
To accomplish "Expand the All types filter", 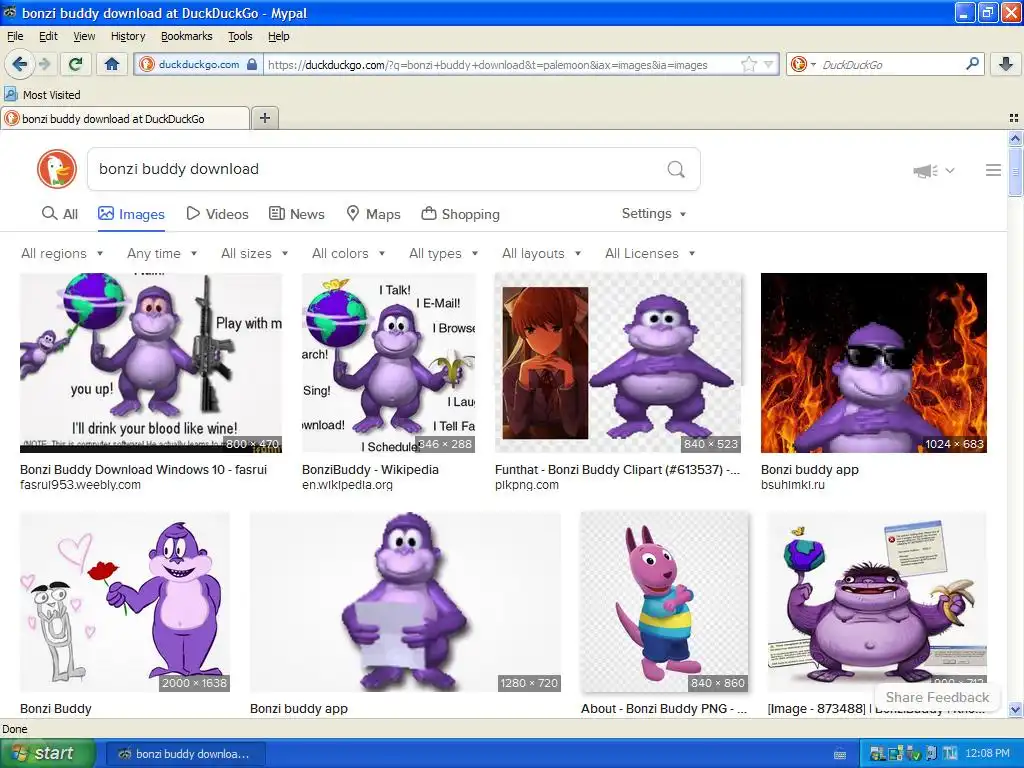I will click(x=443, y=253).
